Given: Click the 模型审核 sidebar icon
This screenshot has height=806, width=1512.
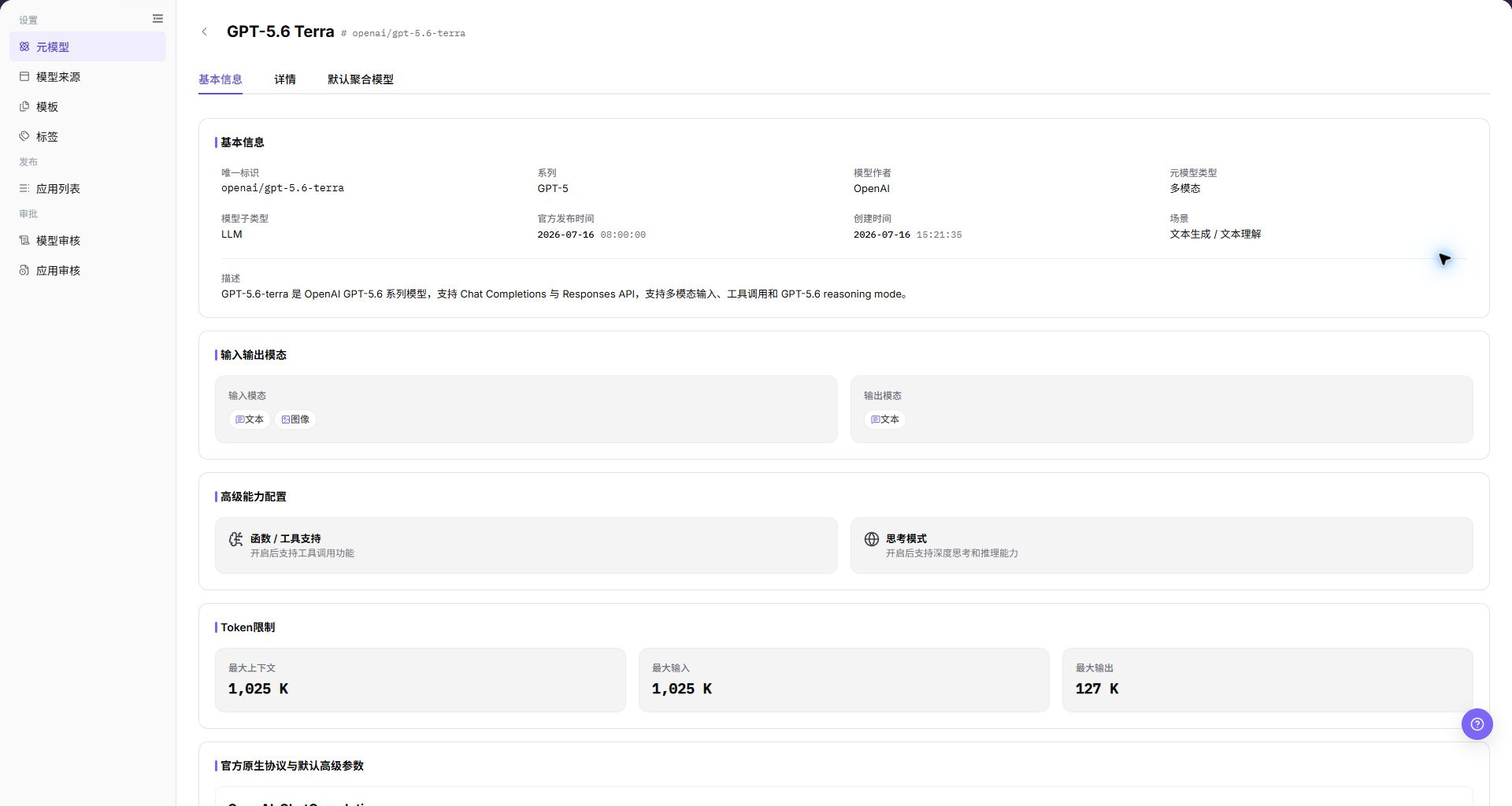Looking at the screenshot, I should point(24,241).
